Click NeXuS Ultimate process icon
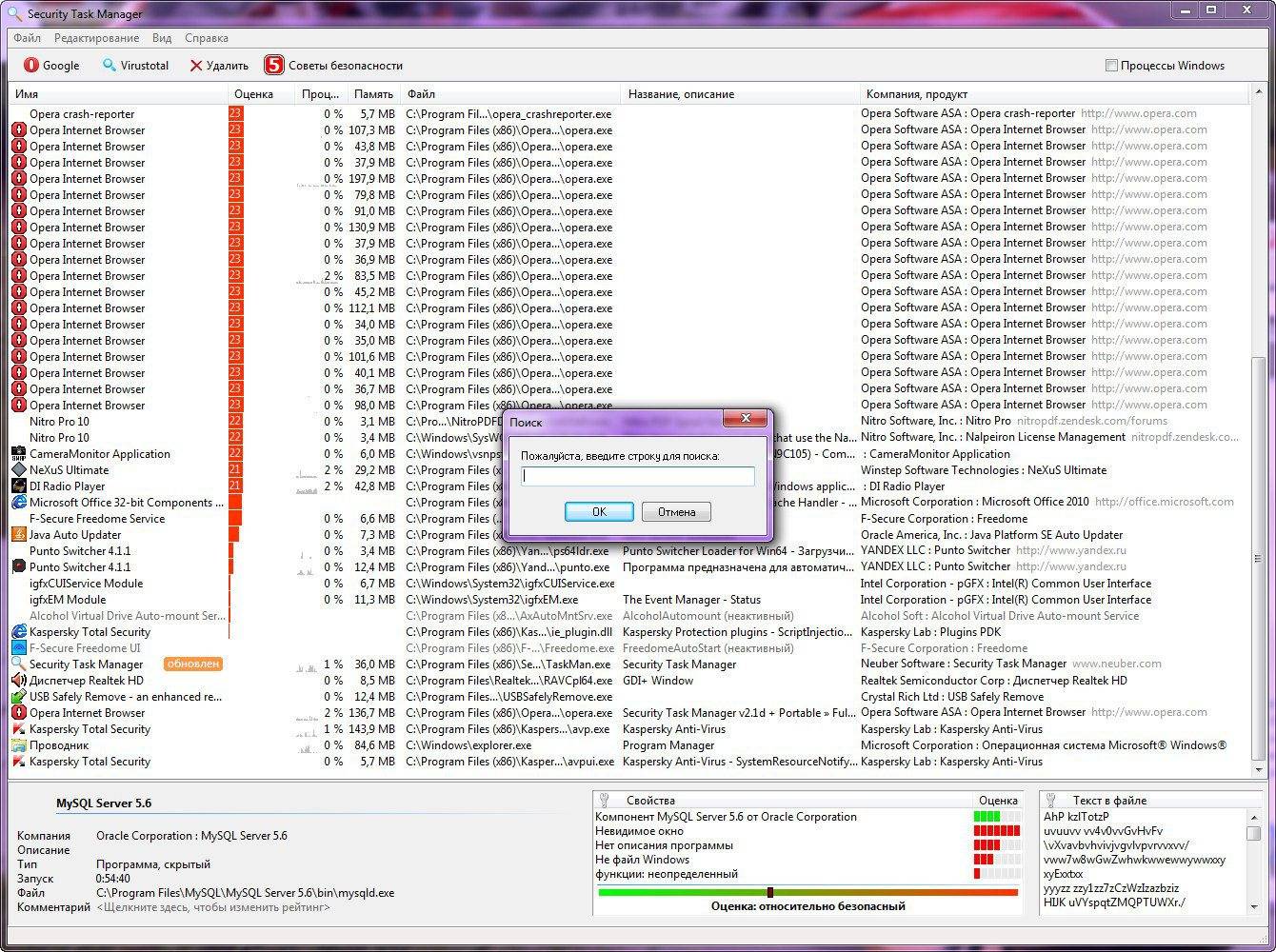 19,469
